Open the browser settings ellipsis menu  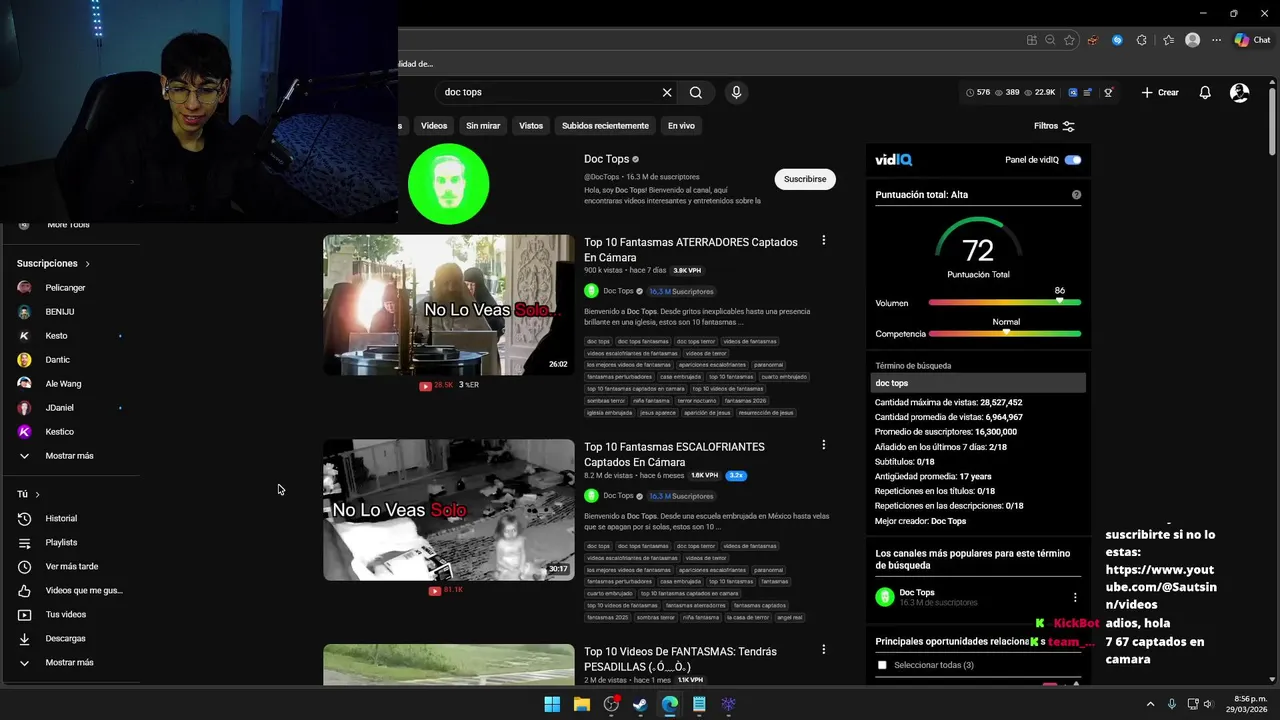pyautogui.click(x=1217, y=40)
